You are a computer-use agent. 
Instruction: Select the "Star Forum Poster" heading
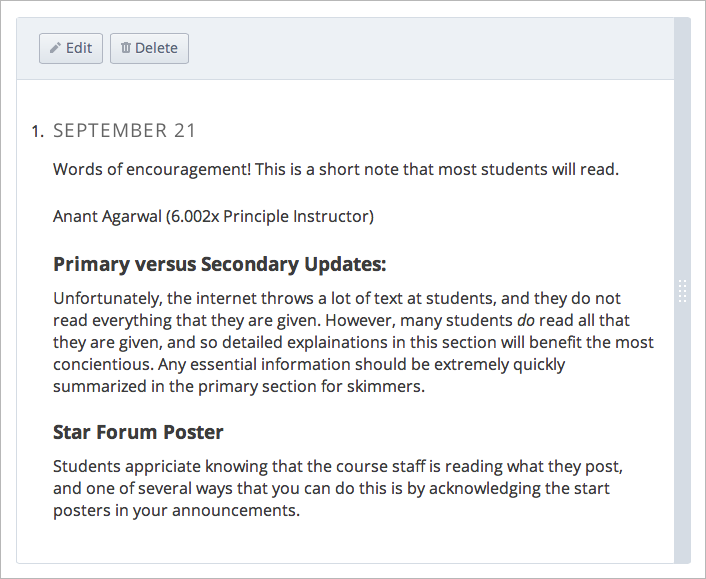coord(138,432)
